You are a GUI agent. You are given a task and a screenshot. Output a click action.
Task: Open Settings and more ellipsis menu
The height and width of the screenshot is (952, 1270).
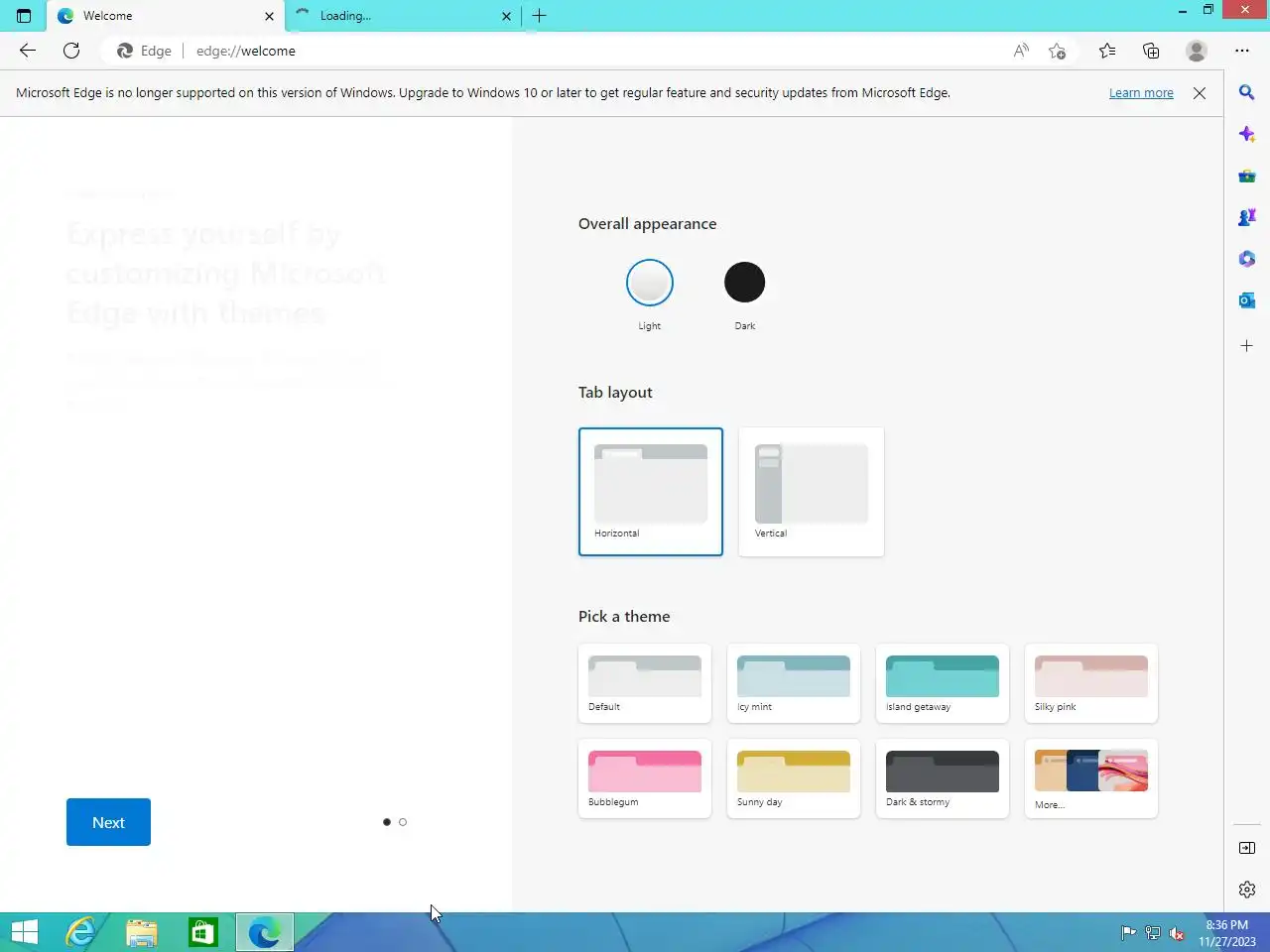click(1242, 51)
